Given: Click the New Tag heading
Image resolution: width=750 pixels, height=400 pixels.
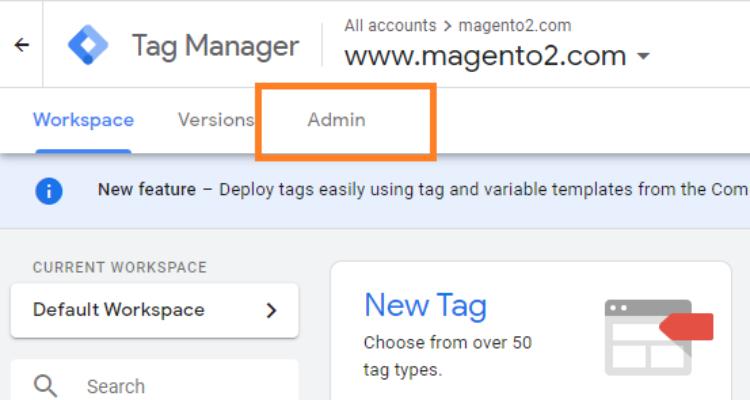Looking at the screenshot, I should coord(425,304).
